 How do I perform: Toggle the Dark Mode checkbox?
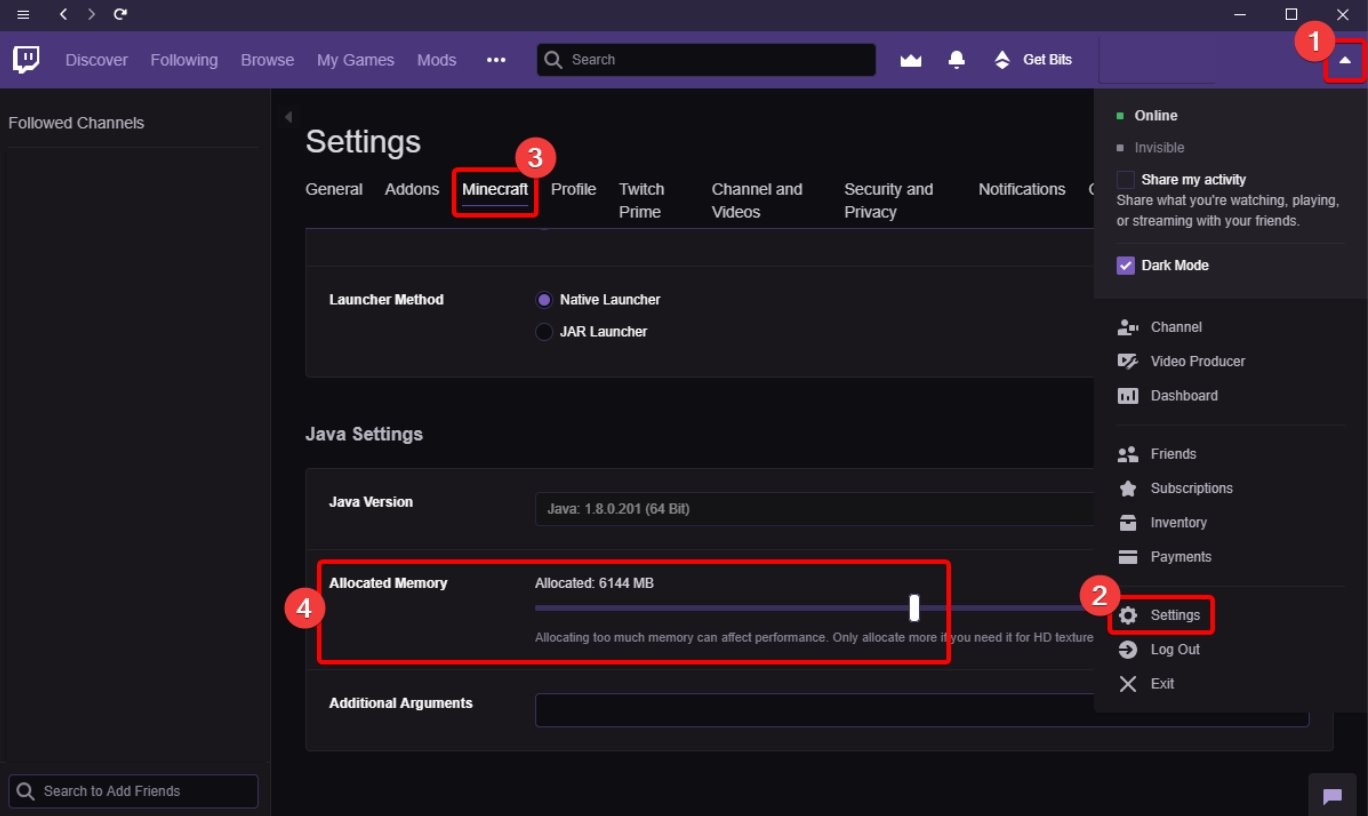(1125, 266)
